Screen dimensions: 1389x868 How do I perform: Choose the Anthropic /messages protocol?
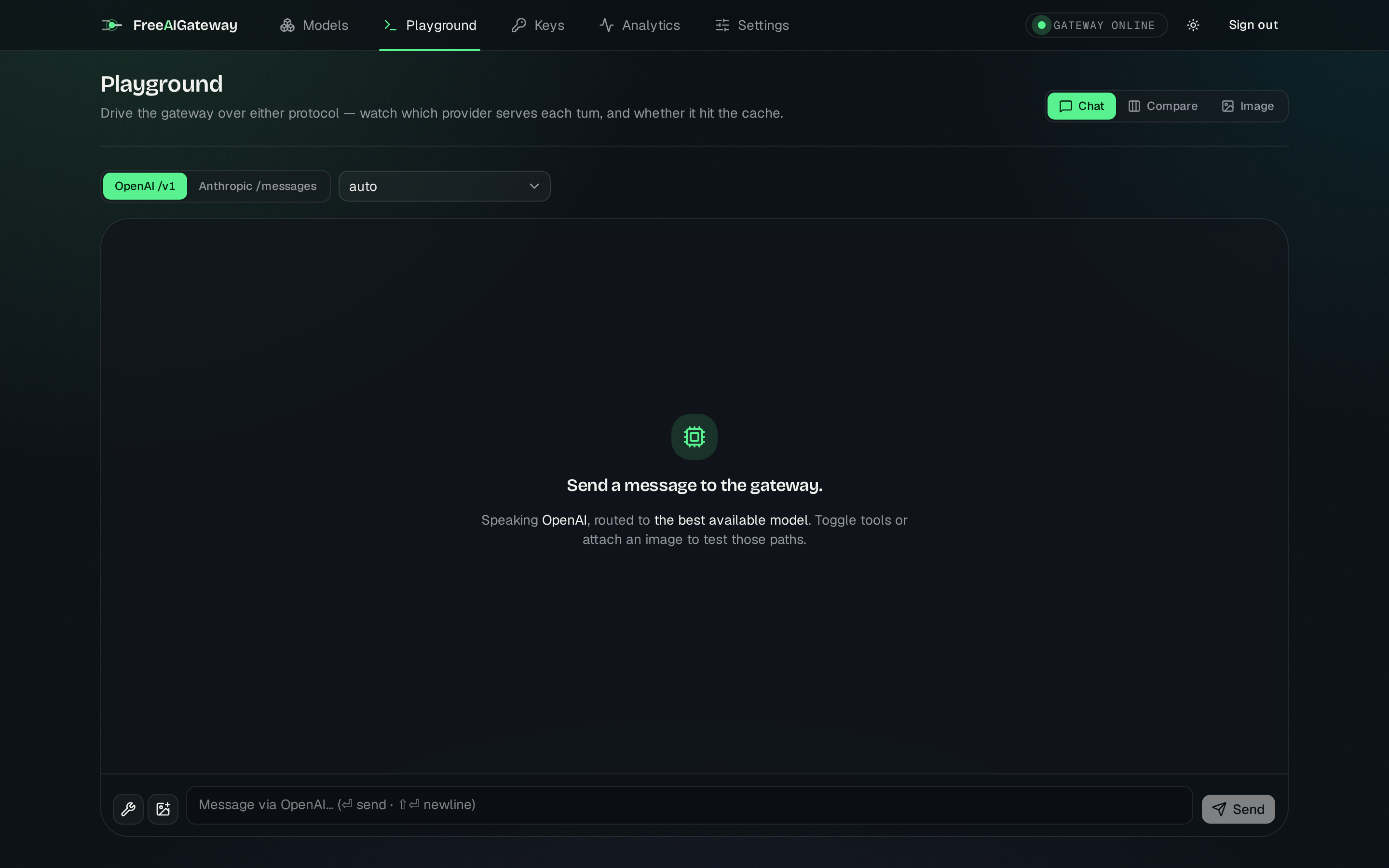click(258, 186)
